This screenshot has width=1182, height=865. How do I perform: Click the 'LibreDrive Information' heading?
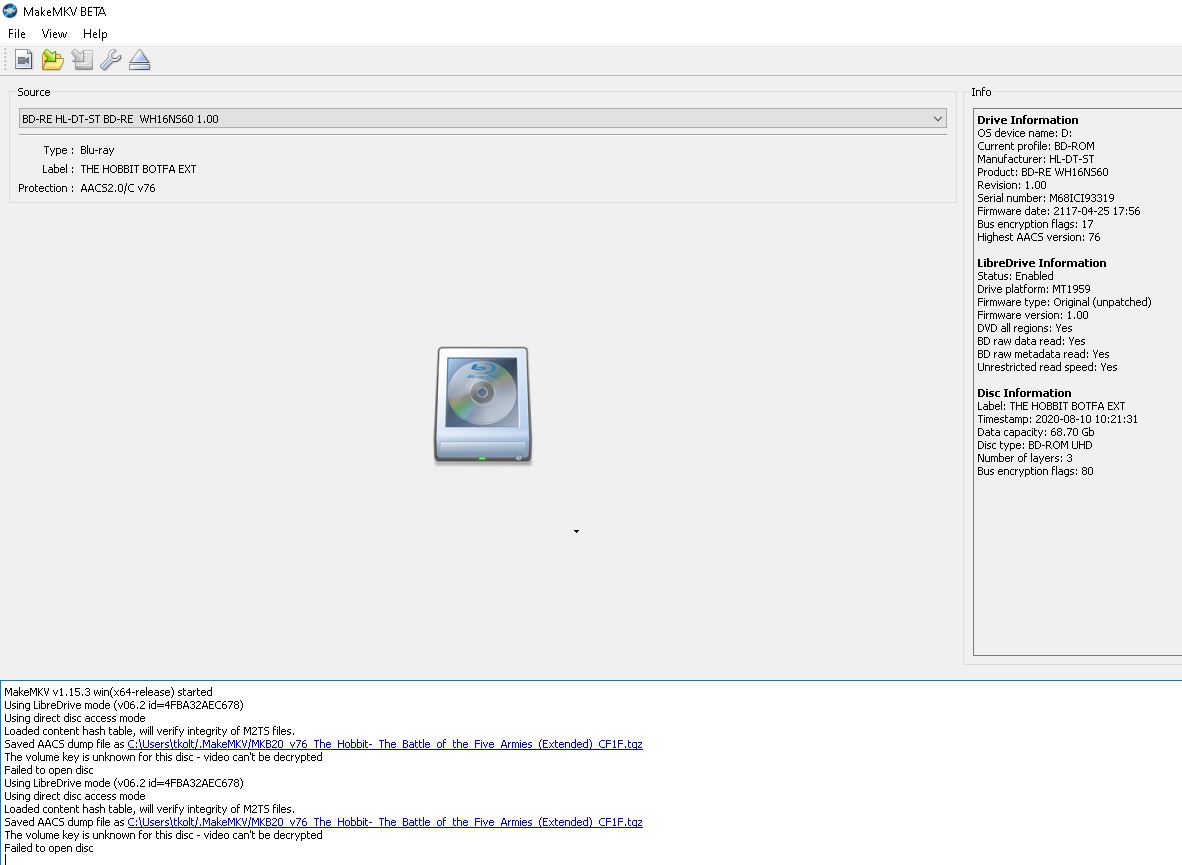point(1042,263)
